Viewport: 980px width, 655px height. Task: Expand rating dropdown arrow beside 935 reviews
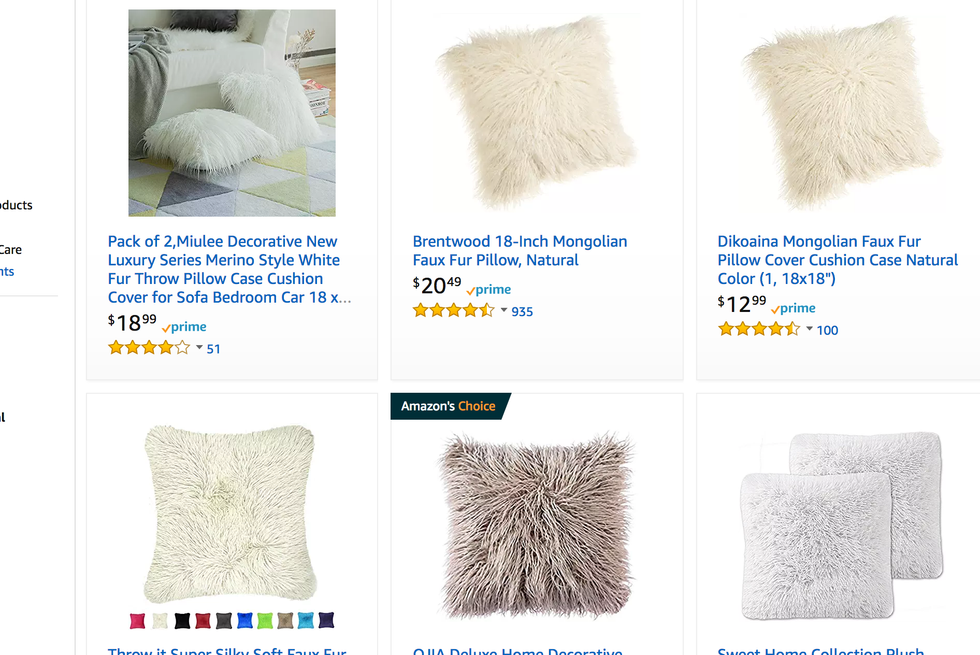[504, 311]
